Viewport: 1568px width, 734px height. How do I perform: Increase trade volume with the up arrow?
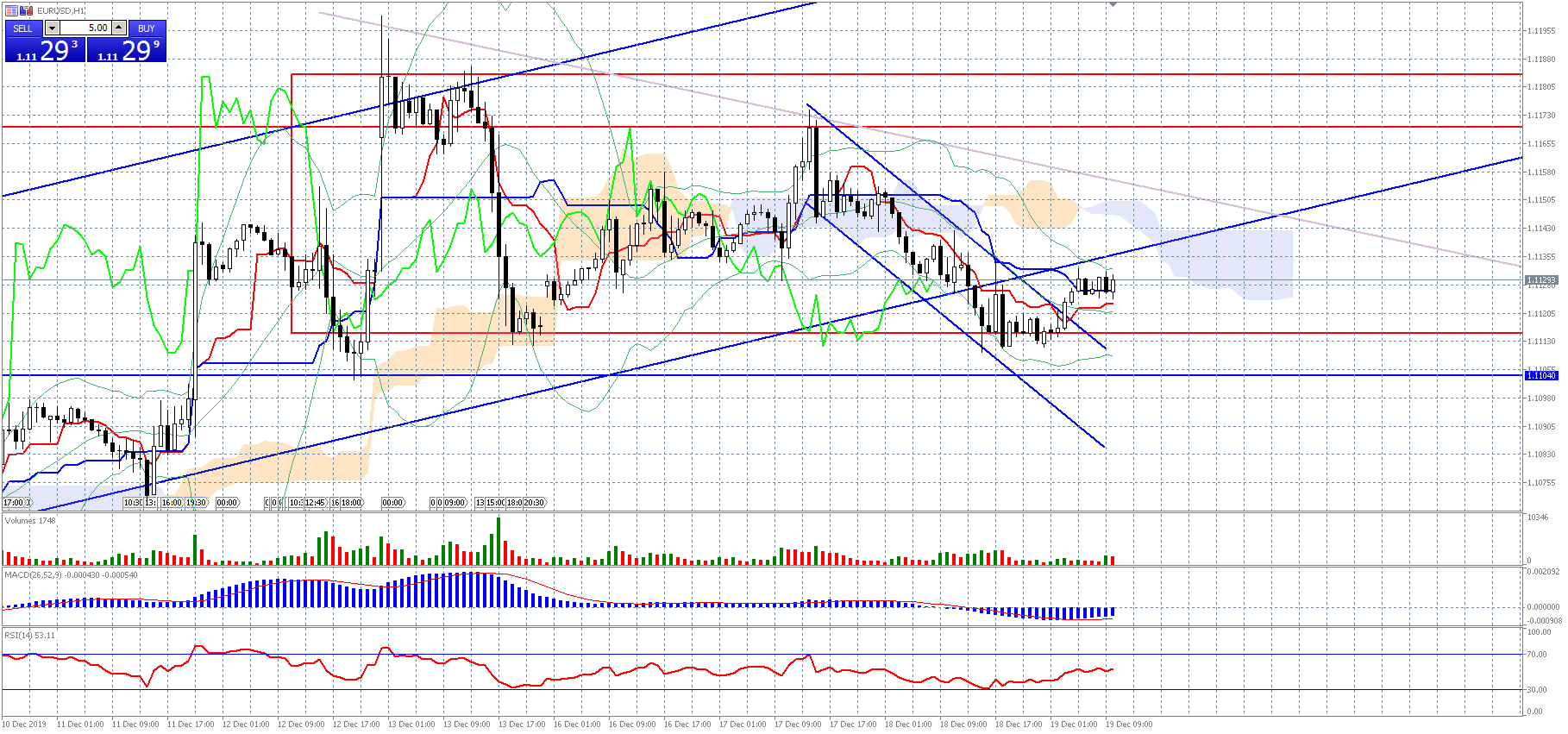[x=119, y=28]
